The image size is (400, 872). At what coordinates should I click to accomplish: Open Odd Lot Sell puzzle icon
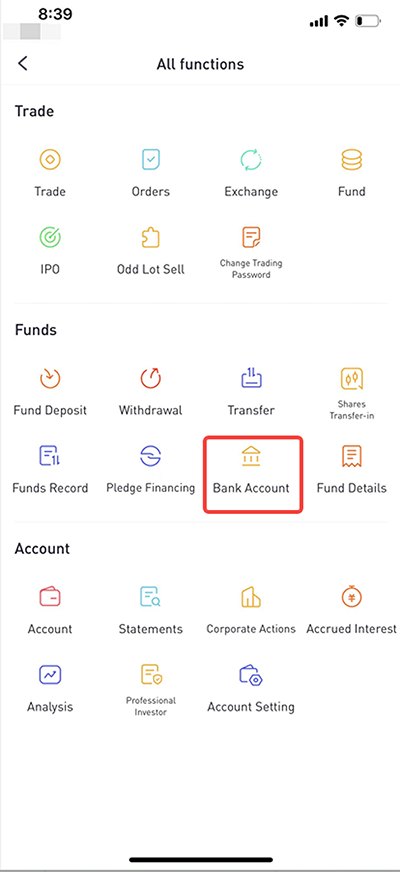(x=151, y=238)
